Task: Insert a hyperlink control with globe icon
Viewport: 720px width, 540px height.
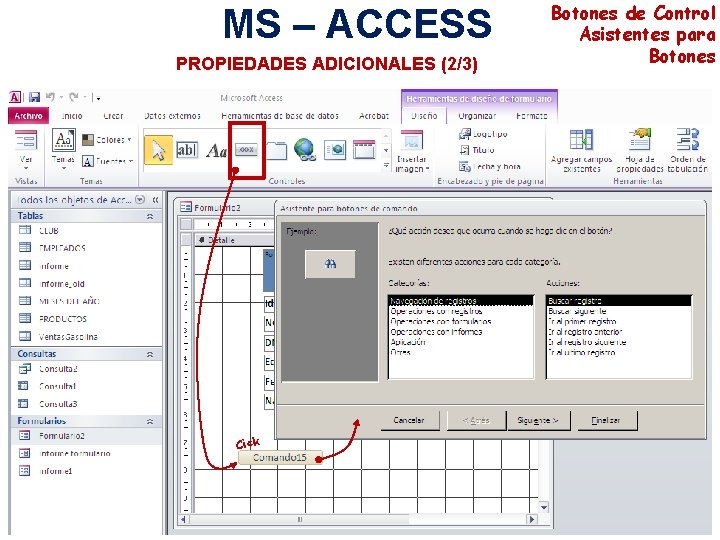Action: click(x=305, y=150)
